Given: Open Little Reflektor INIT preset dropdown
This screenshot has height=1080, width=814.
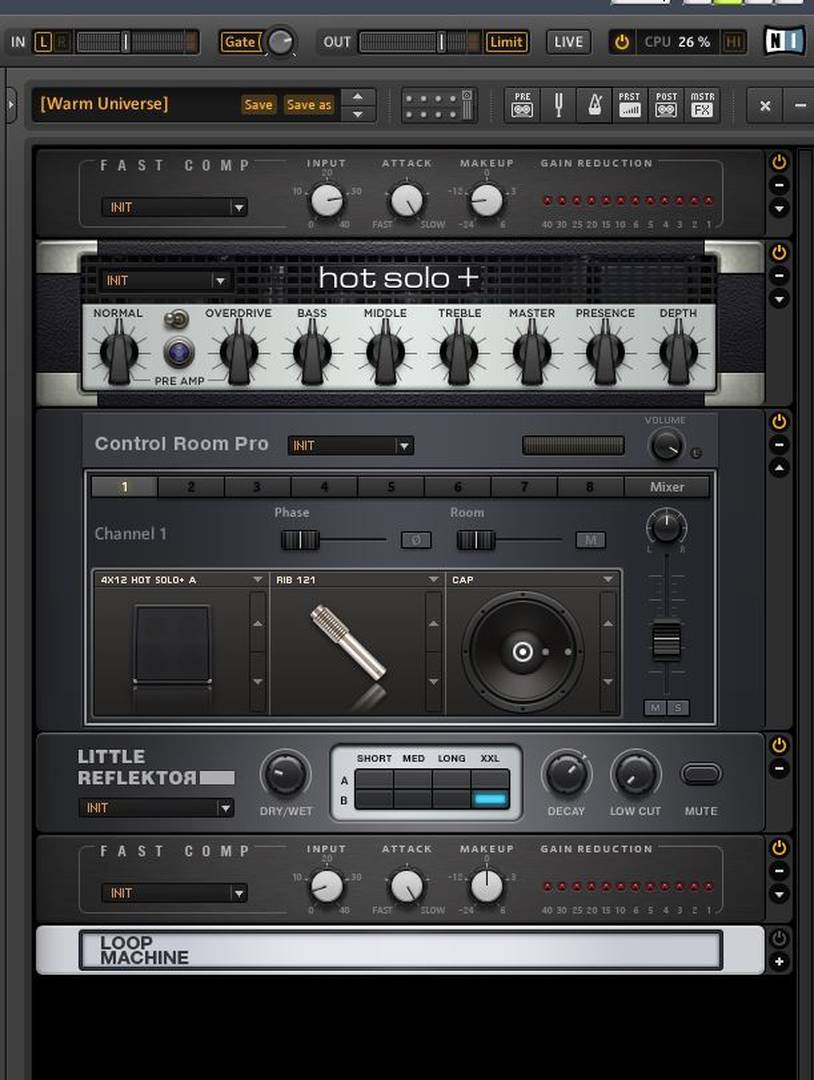Looking at the screenshot, I should point(156,807).
